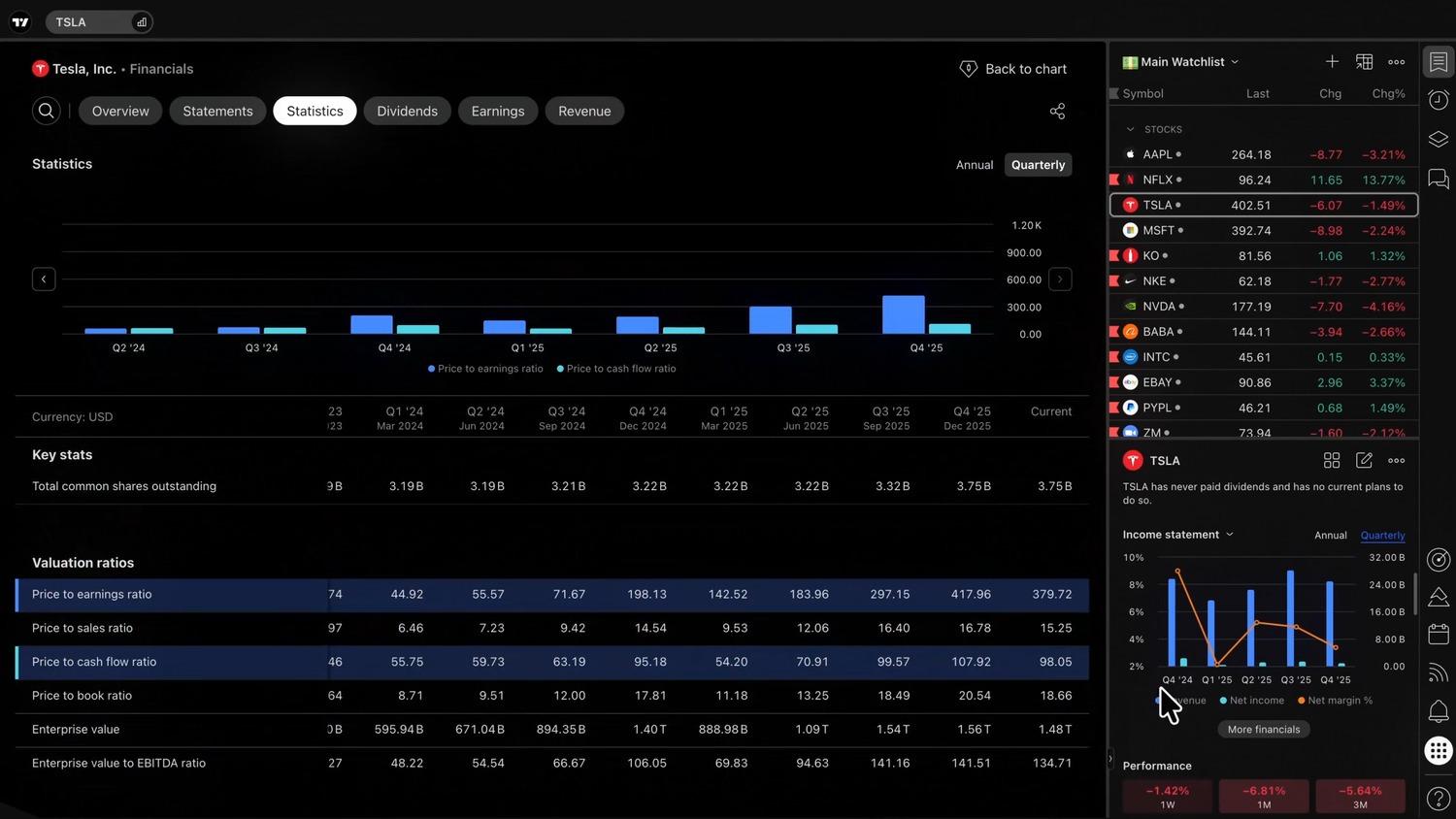
Task: Switch to the Revenue tab
Action: coord(584,111)
